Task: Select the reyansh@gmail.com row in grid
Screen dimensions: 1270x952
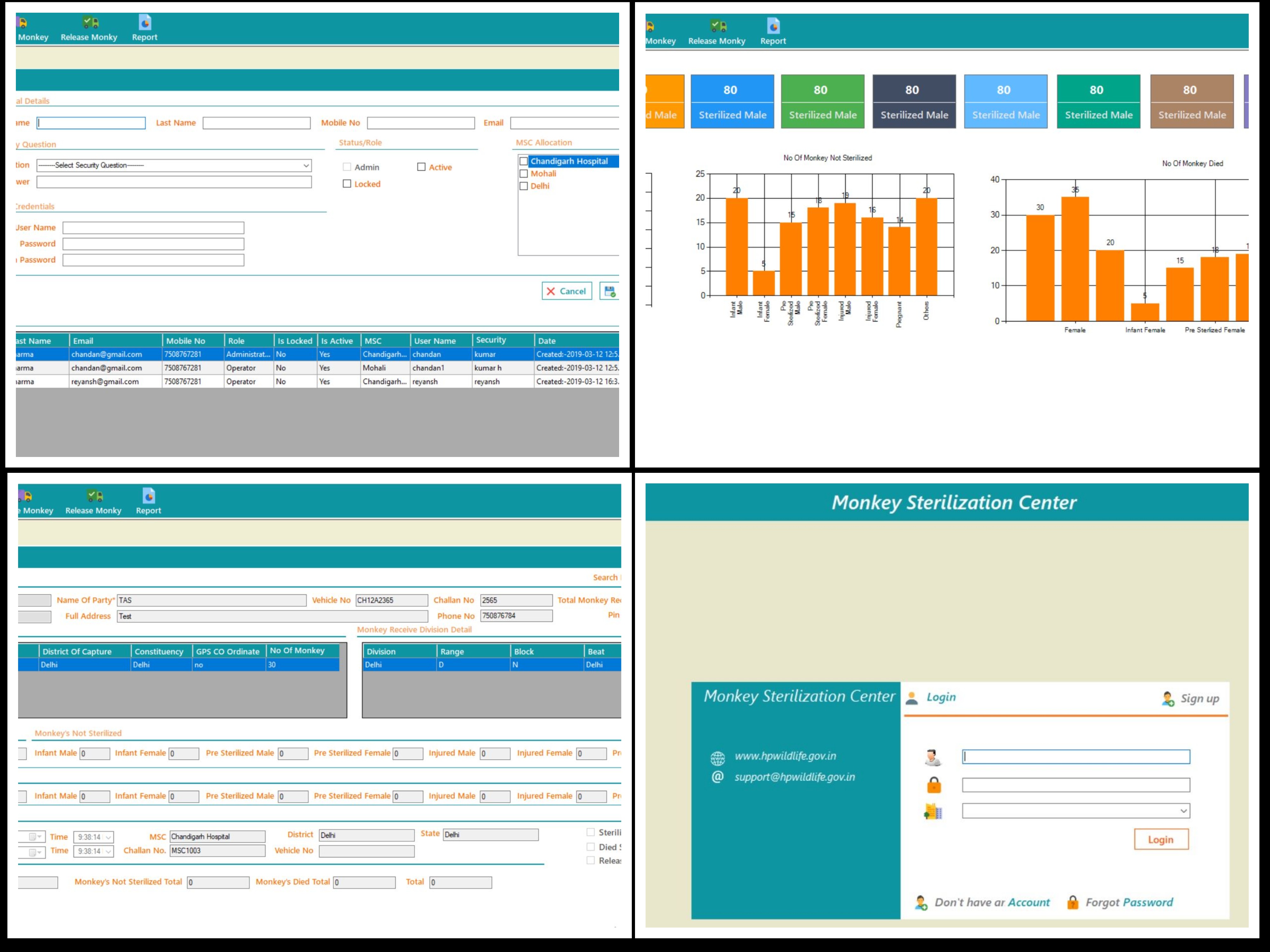Action: [x=105, y=382]
